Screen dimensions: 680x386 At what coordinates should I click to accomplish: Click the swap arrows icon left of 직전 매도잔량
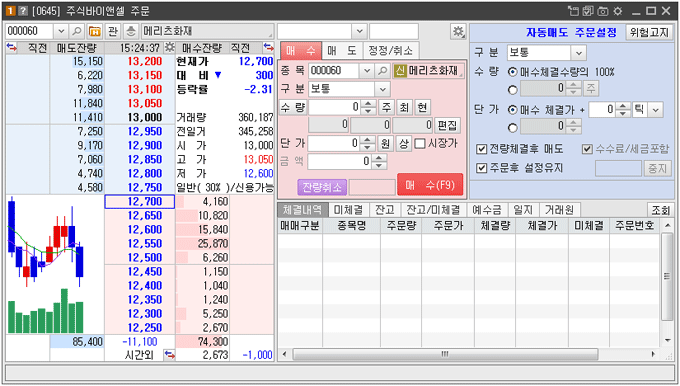click(12, 47)
